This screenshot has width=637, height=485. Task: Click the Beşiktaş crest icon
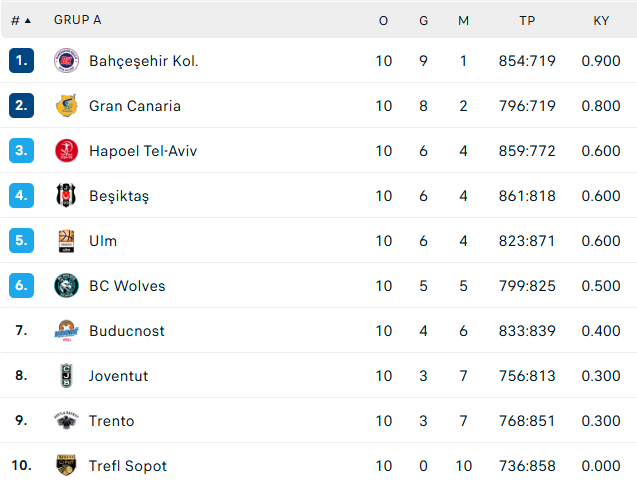[66, 195]
